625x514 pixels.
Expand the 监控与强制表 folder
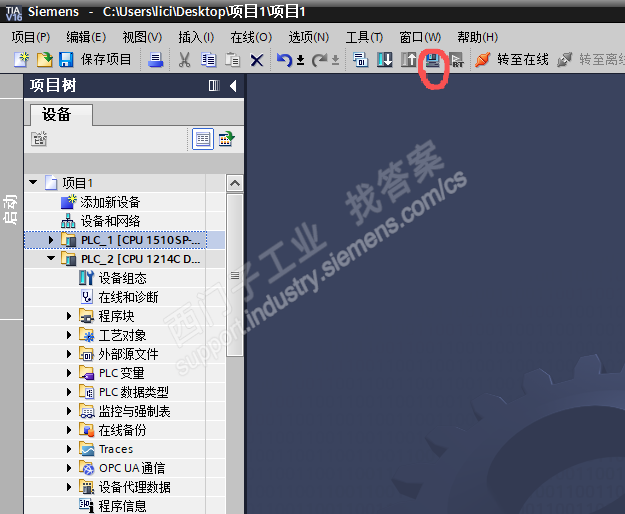tap(69, 411)
